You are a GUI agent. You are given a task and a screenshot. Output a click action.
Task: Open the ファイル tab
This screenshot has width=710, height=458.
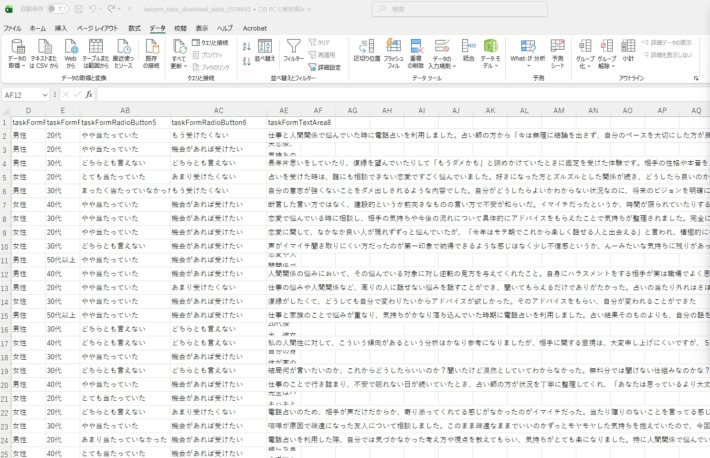tap(12, 28)
